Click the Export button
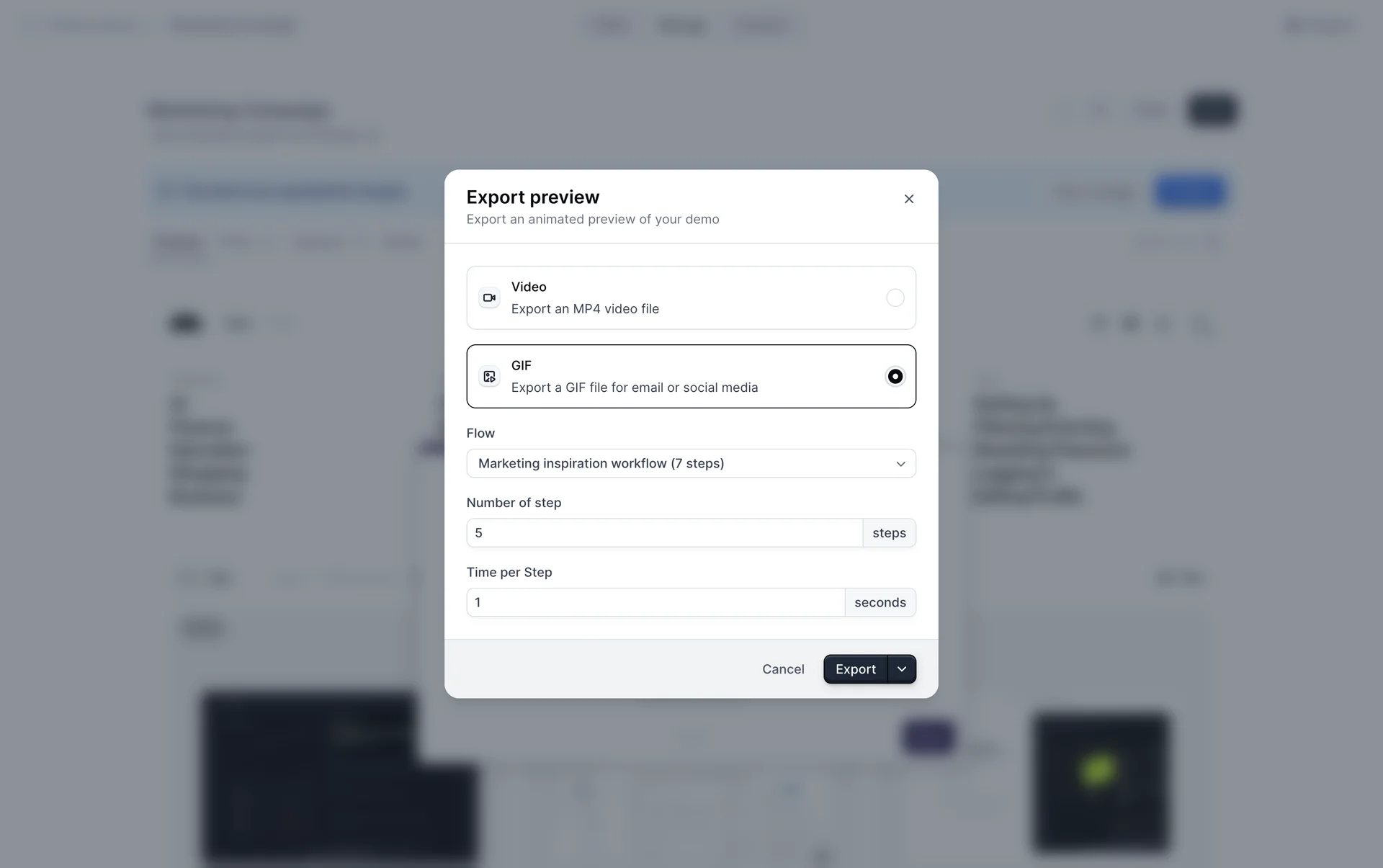The width and height of the screenshot is (1383, 868). pyautogui.click(x=855, y=669)
